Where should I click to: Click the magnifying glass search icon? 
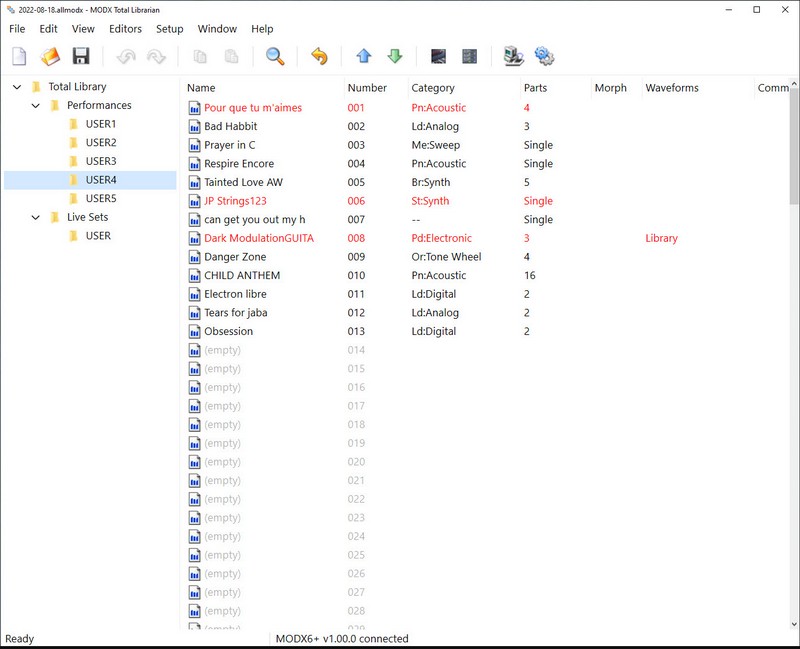click(x=275, y=56)
